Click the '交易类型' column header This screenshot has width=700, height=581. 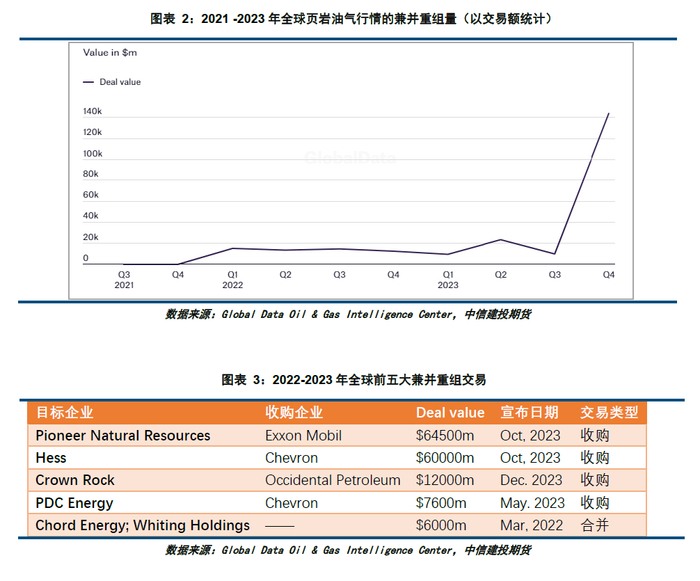(x=609, y=412)
